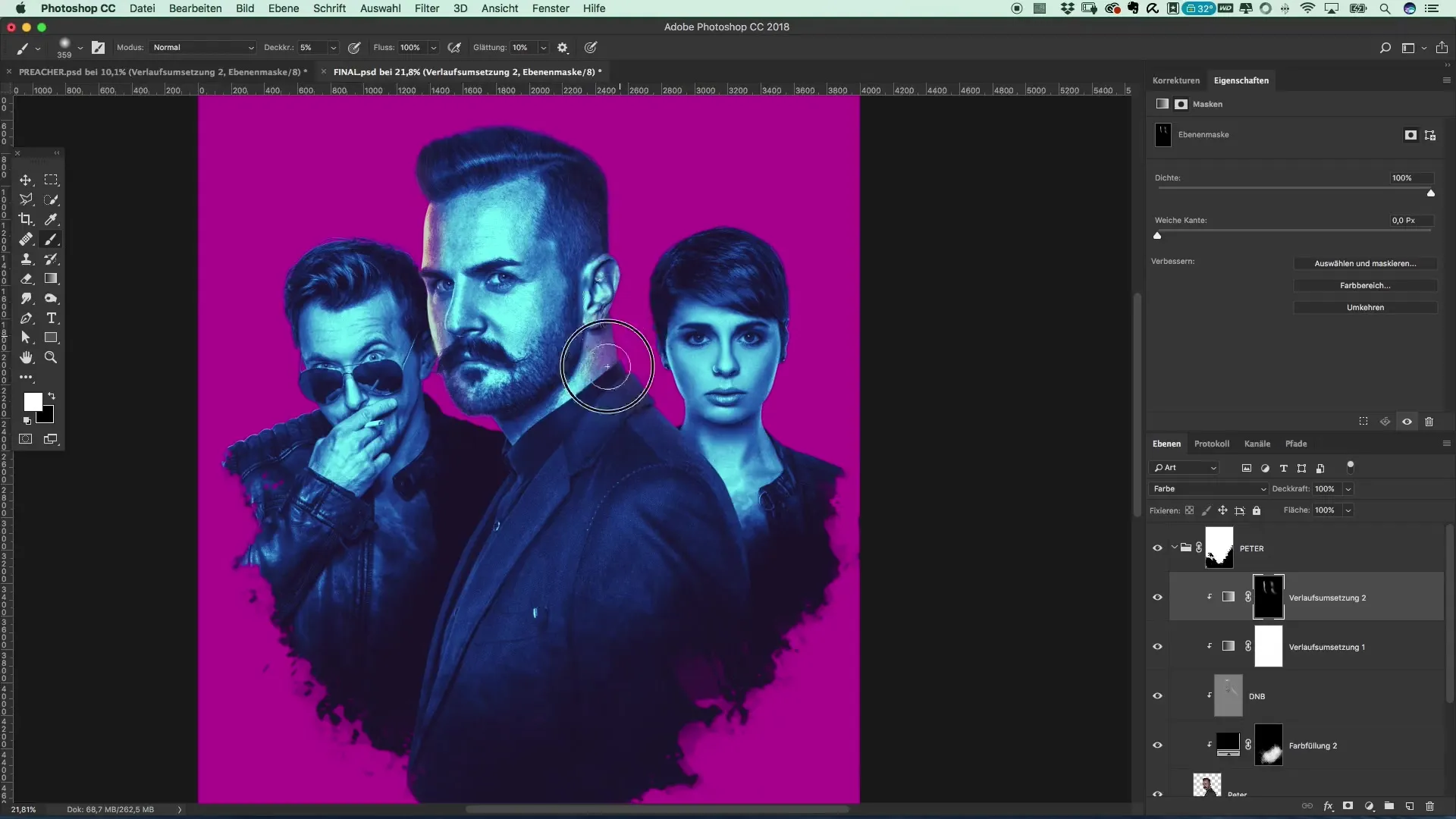Select the History Brush tool
1456x819 pixels.
[51, 259]
